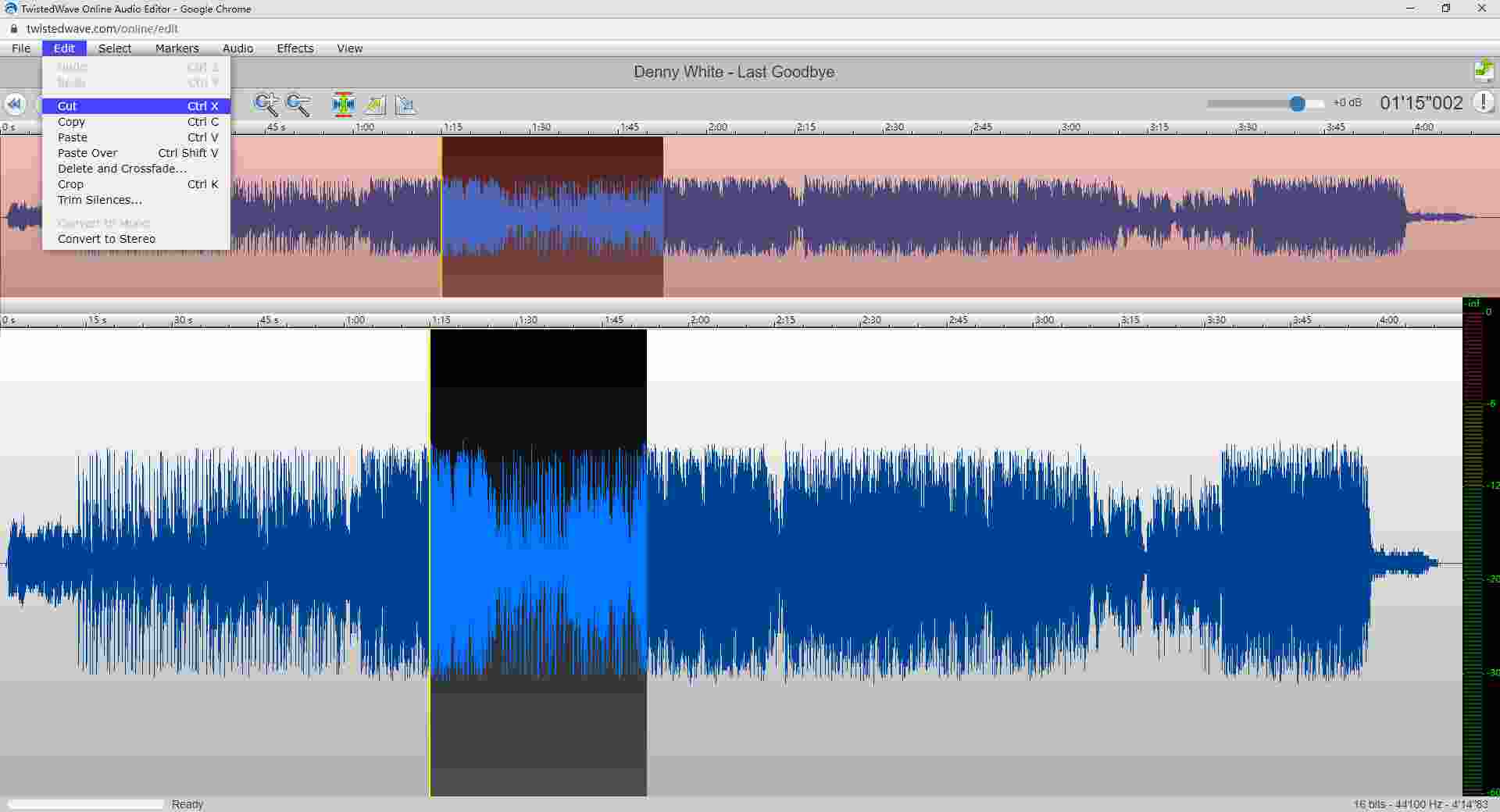
Task: Click the 3:00 mark on overview ruler
Action: pos(1070,126)
